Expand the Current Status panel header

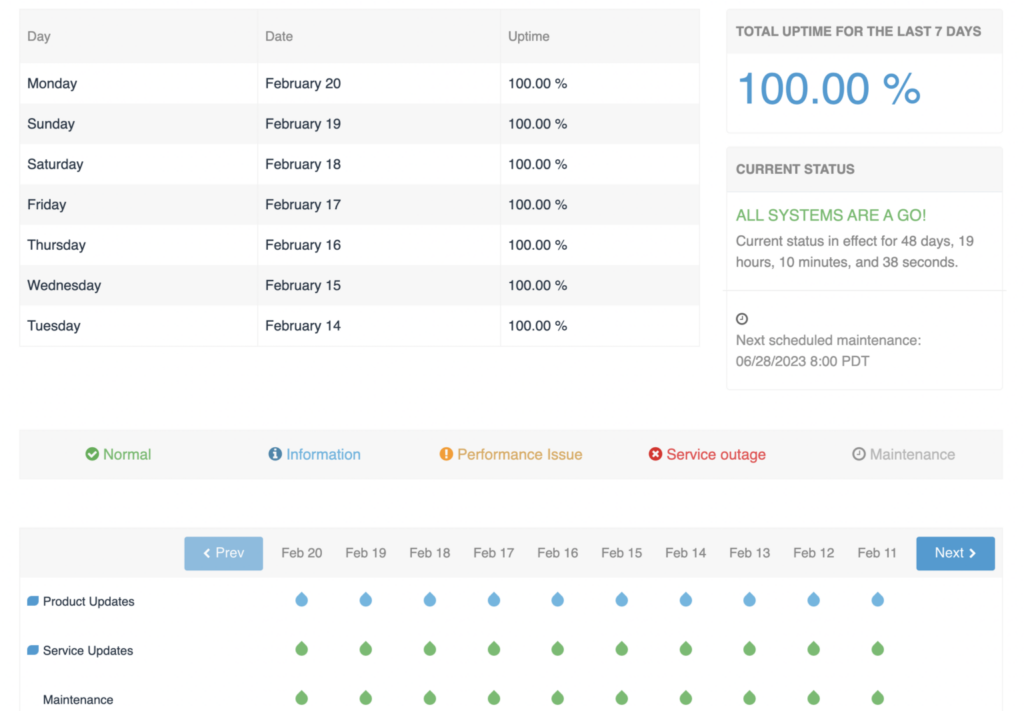[863, 169]
